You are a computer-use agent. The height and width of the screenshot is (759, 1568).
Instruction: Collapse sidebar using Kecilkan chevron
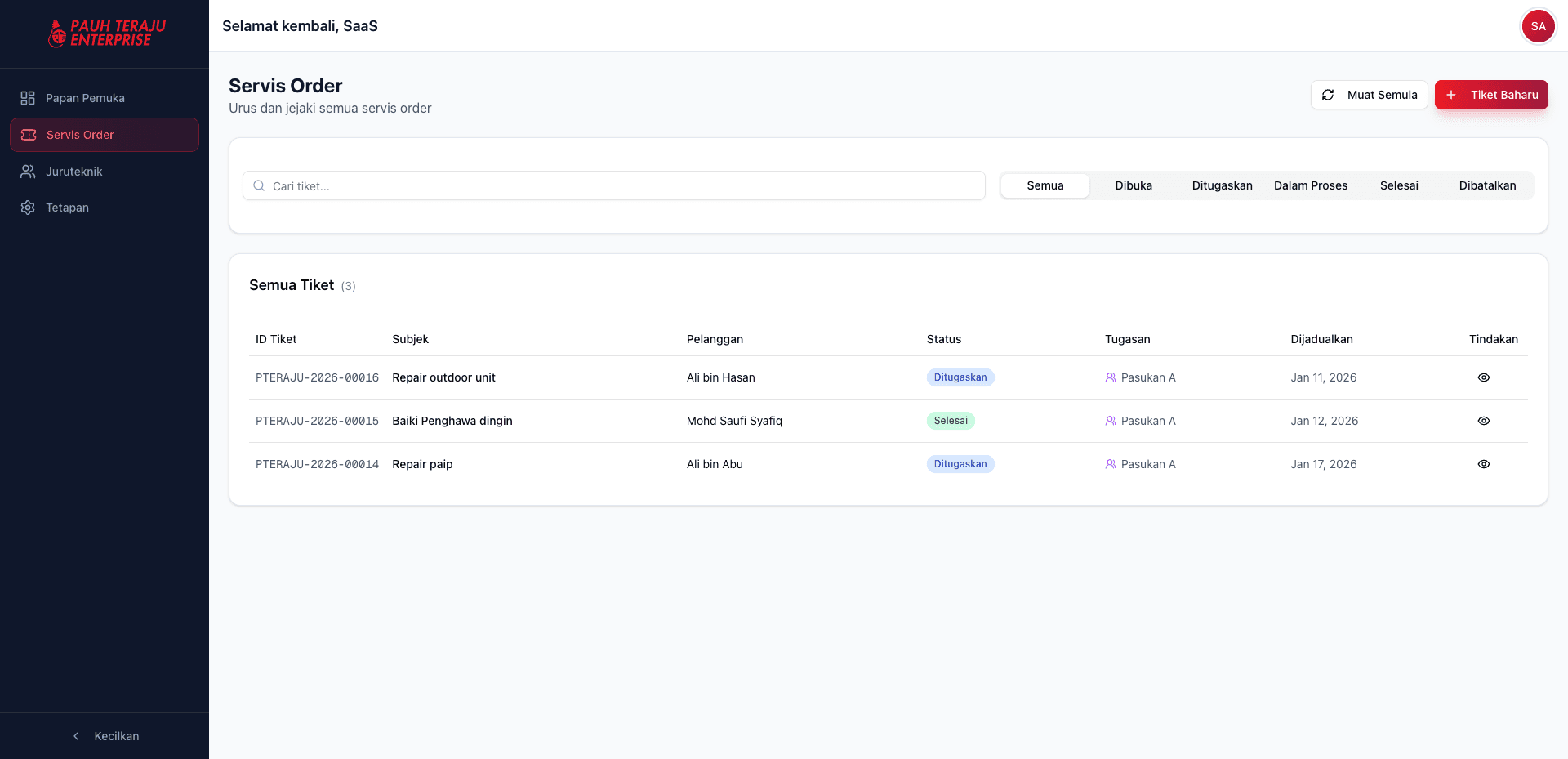pos(77,736)
